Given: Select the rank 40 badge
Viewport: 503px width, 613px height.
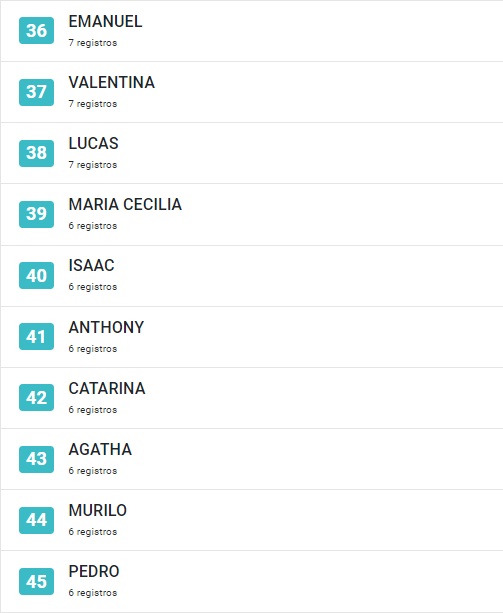Looking at the screenshot, I should point(36,275).
